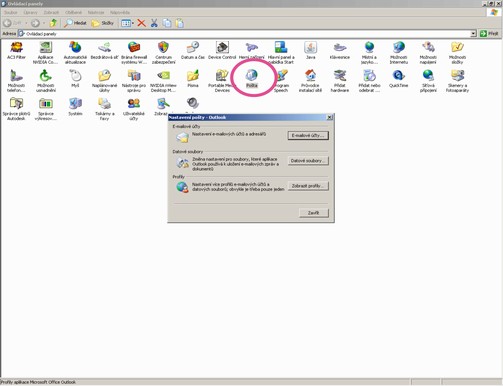Image resolution: width=503 pixels, height=386 pixels.
Task: Open Správce plotrů Autodesk icon
Action: point(16,104)
